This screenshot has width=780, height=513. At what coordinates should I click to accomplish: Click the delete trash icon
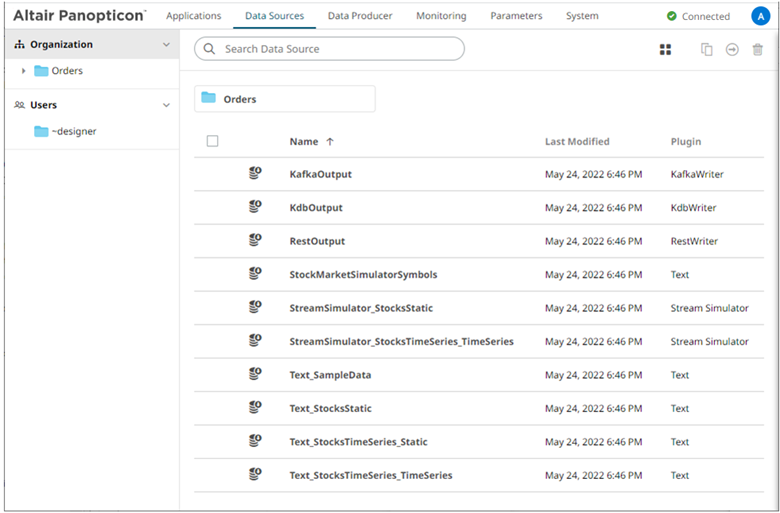click(757, 49)
